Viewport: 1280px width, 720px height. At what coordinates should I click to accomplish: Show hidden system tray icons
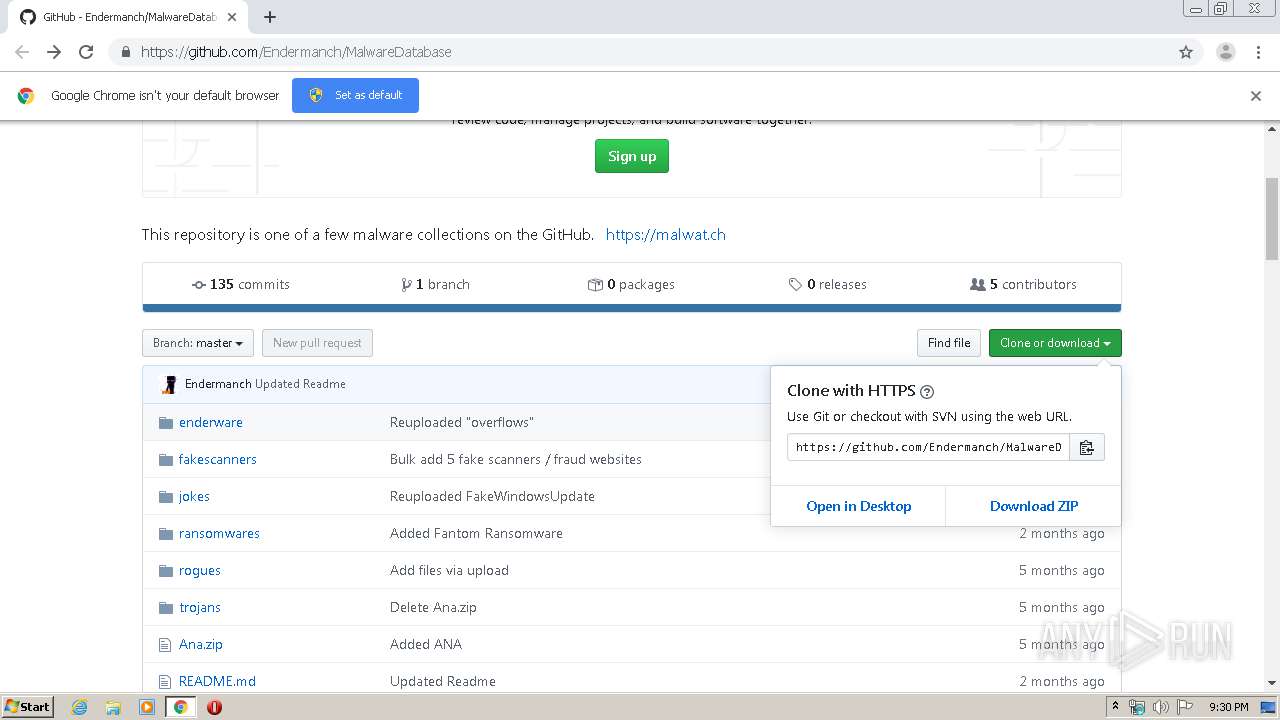pos(1116,707)
